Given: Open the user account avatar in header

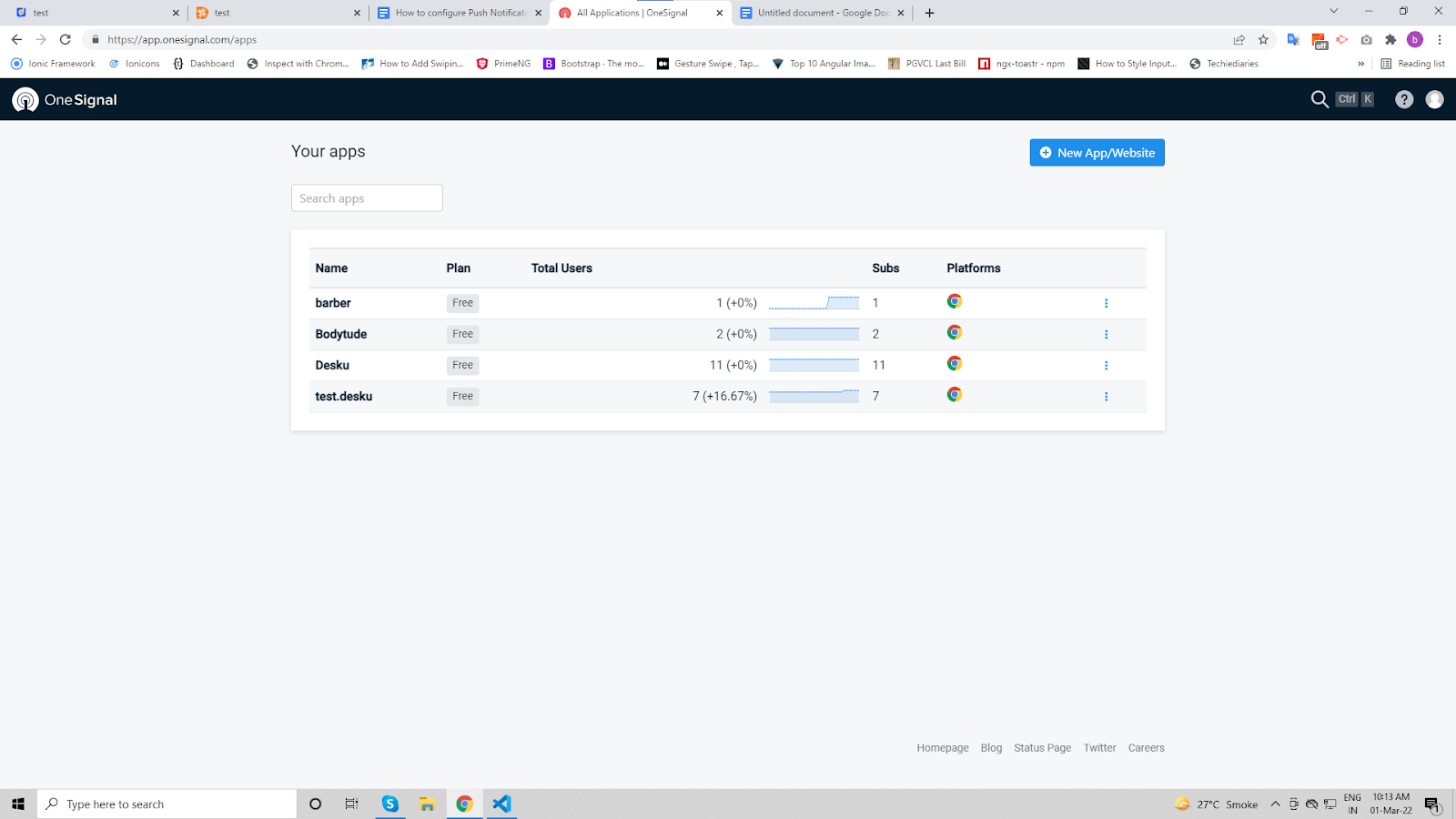Looking at the screenshot, I should tap(1434, 99).
